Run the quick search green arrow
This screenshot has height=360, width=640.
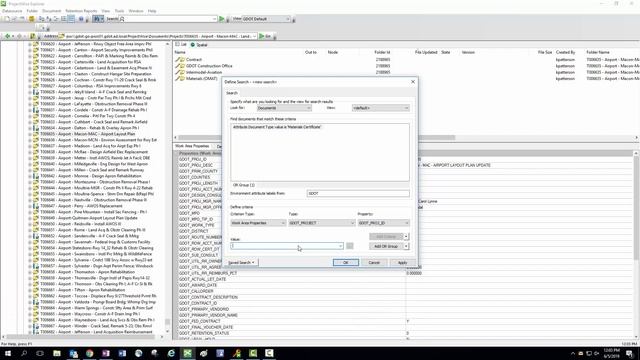(x=222, y=19)
